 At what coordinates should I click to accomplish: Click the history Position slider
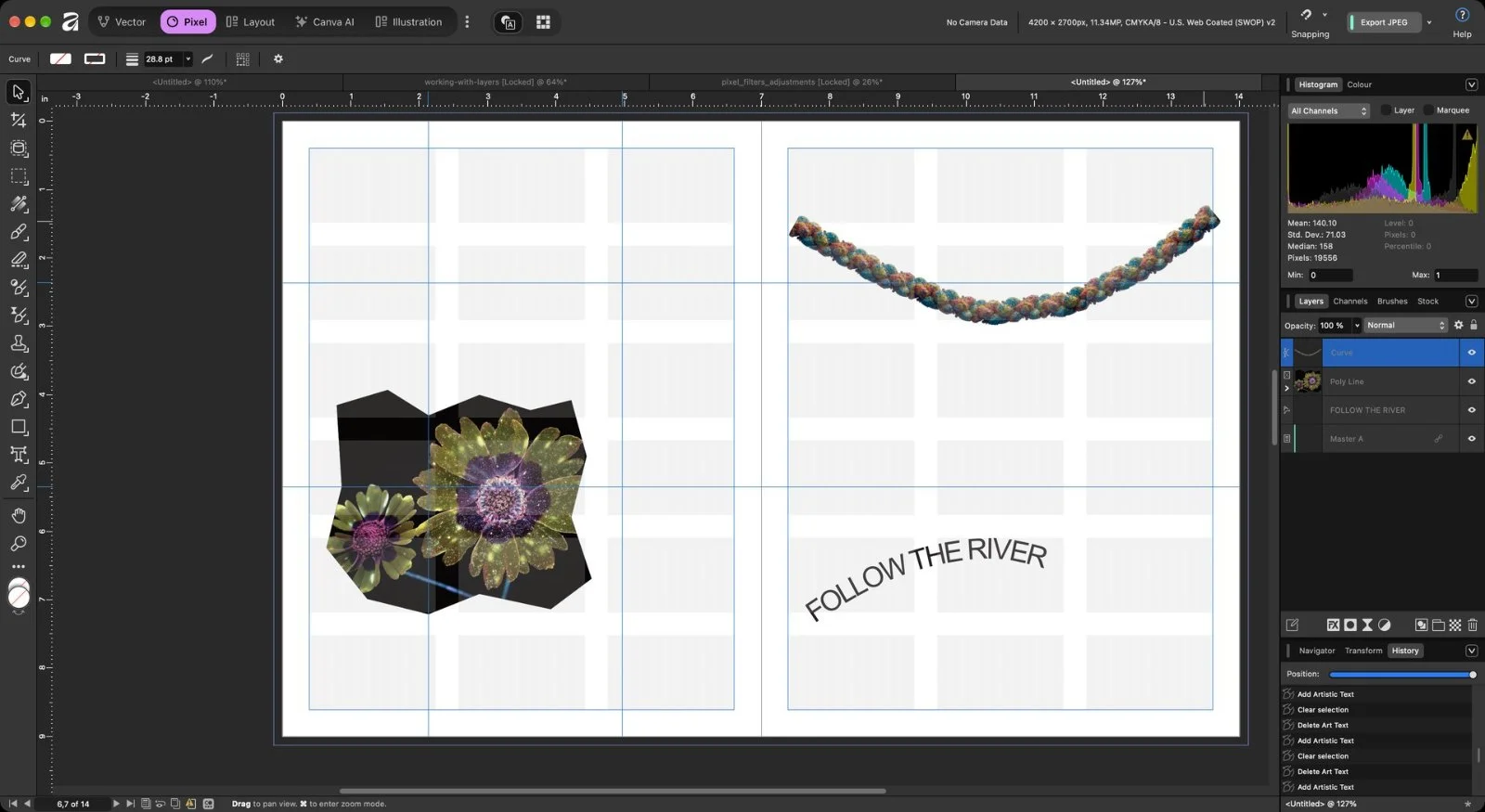click(1401, 675)
